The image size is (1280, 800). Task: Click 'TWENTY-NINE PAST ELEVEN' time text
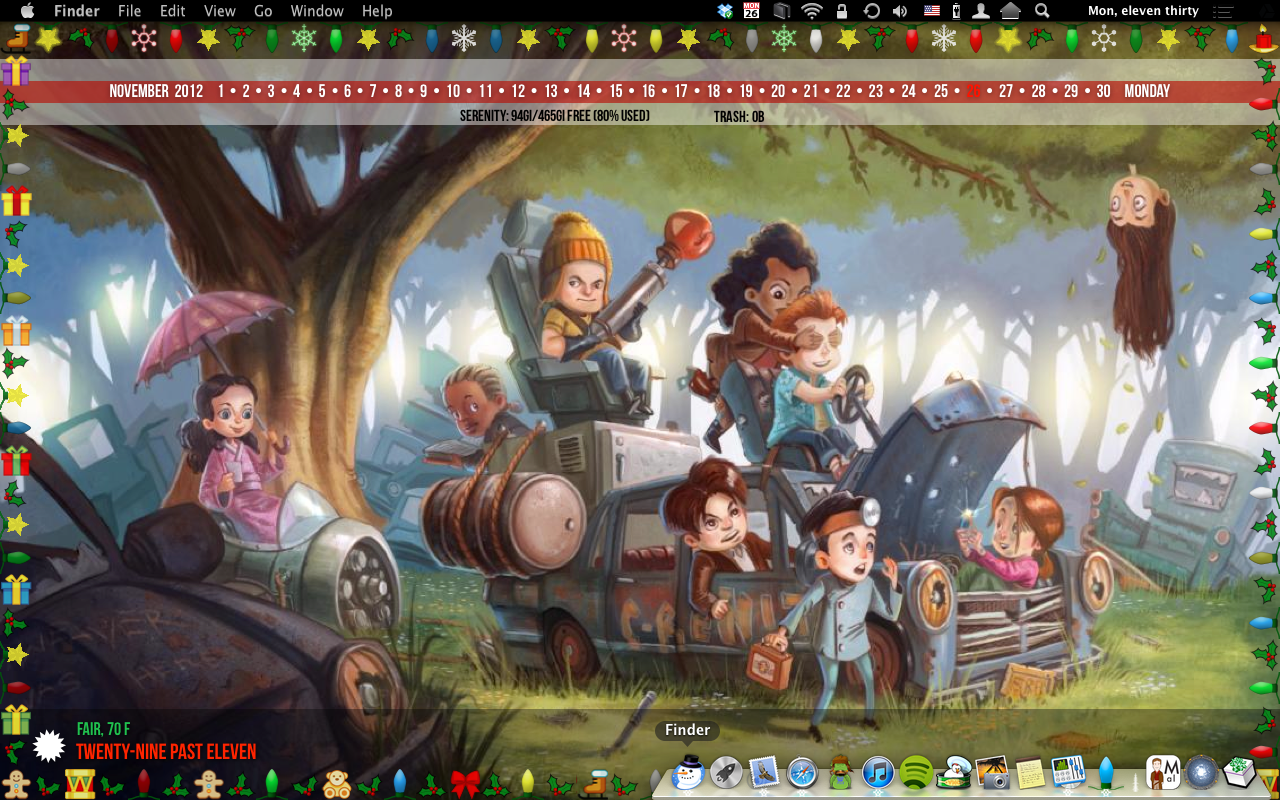[166, 752]
